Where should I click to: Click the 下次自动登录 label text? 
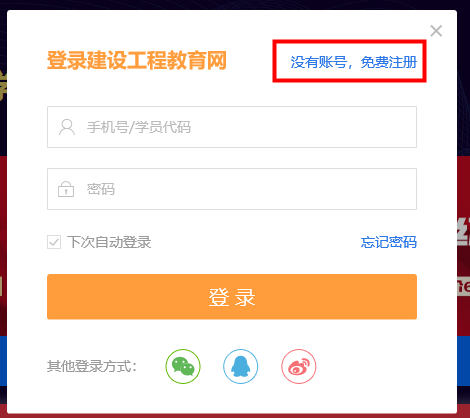[x=109, y=242]
